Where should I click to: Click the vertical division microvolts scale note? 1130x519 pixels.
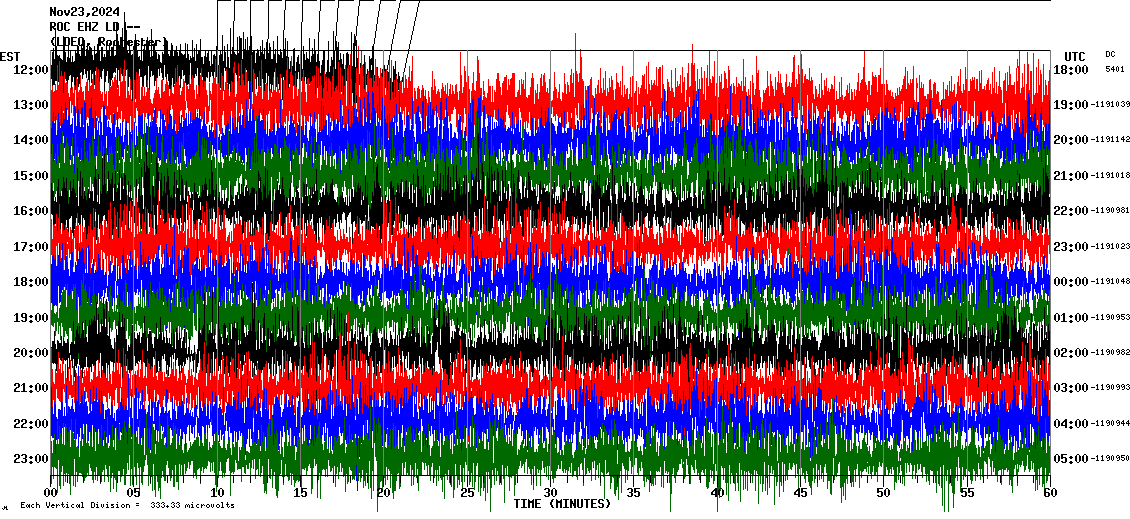[x=125, y=506]
